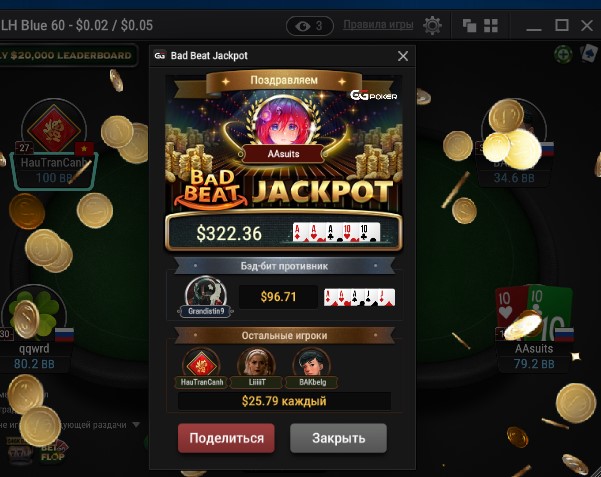Open table settings gear icon

(x=432, y=26)
